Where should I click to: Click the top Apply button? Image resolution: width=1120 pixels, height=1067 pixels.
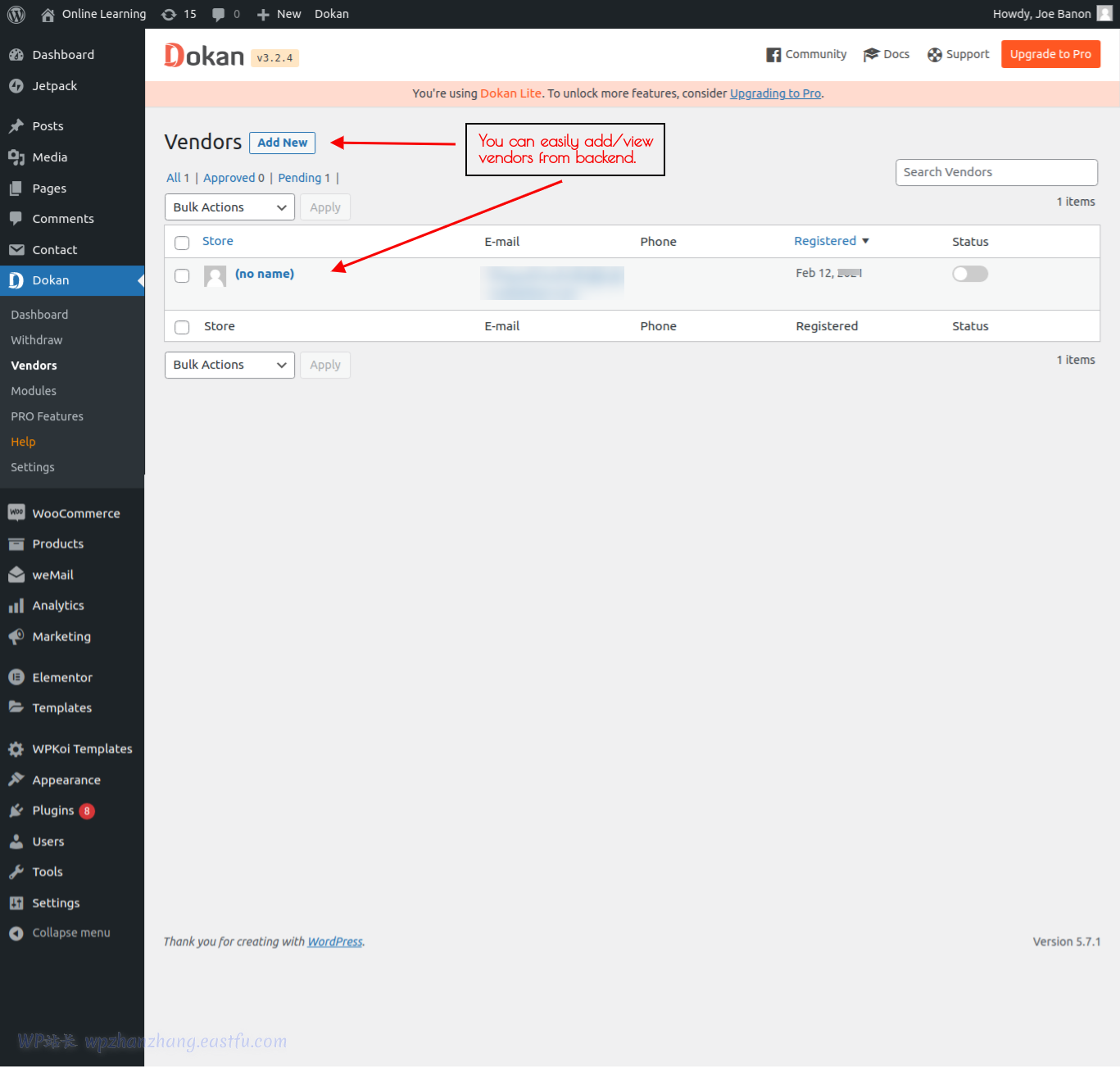(x=325, y=207)
